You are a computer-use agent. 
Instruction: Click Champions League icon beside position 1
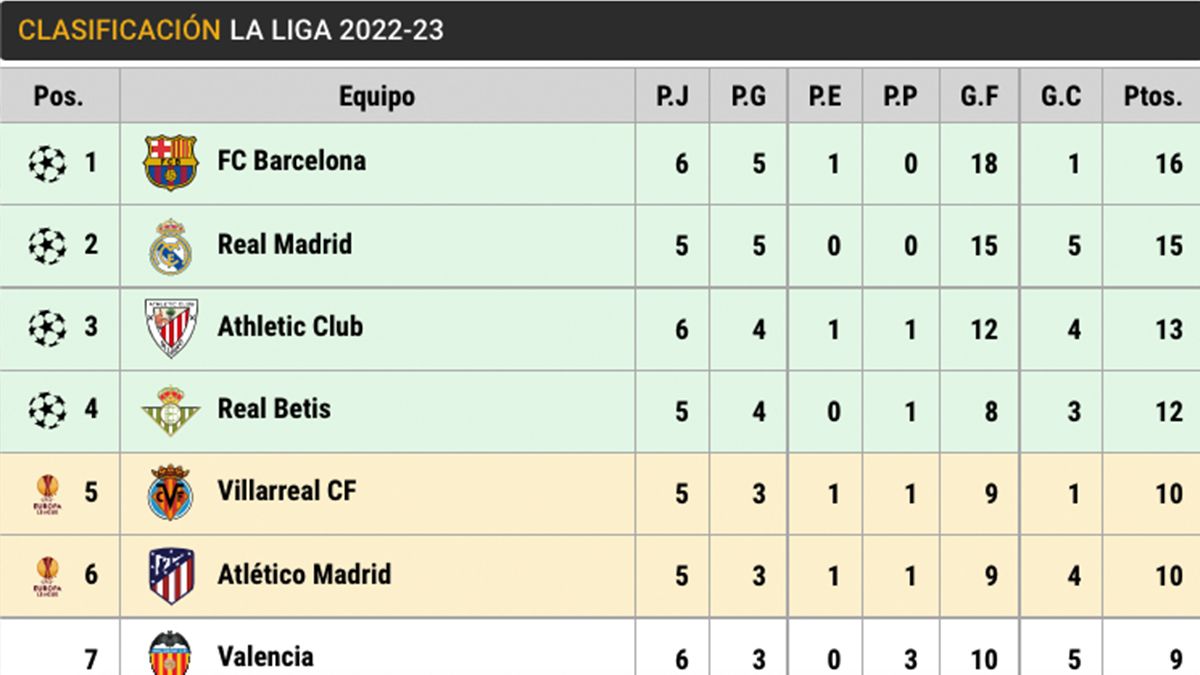click(x=47, y=163)
